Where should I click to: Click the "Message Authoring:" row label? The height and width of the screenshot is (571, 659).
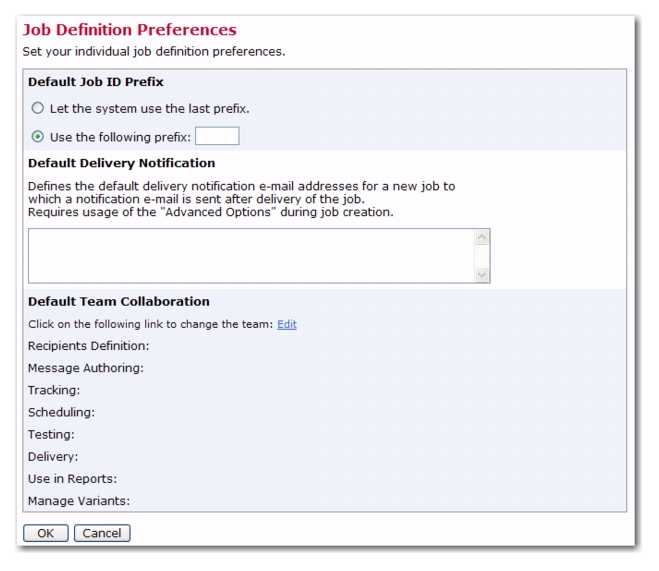[86, 368]
